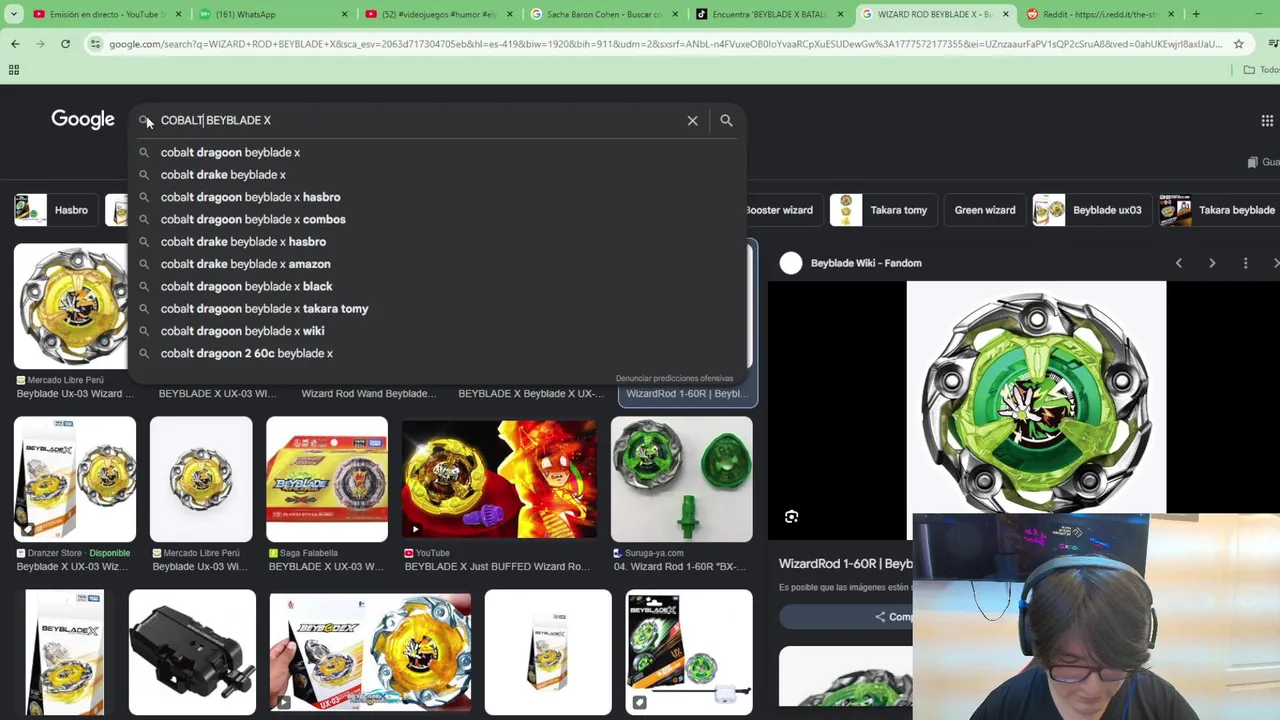Show next image in preview panel
1280x720 pixels.
click(1212, 263)
